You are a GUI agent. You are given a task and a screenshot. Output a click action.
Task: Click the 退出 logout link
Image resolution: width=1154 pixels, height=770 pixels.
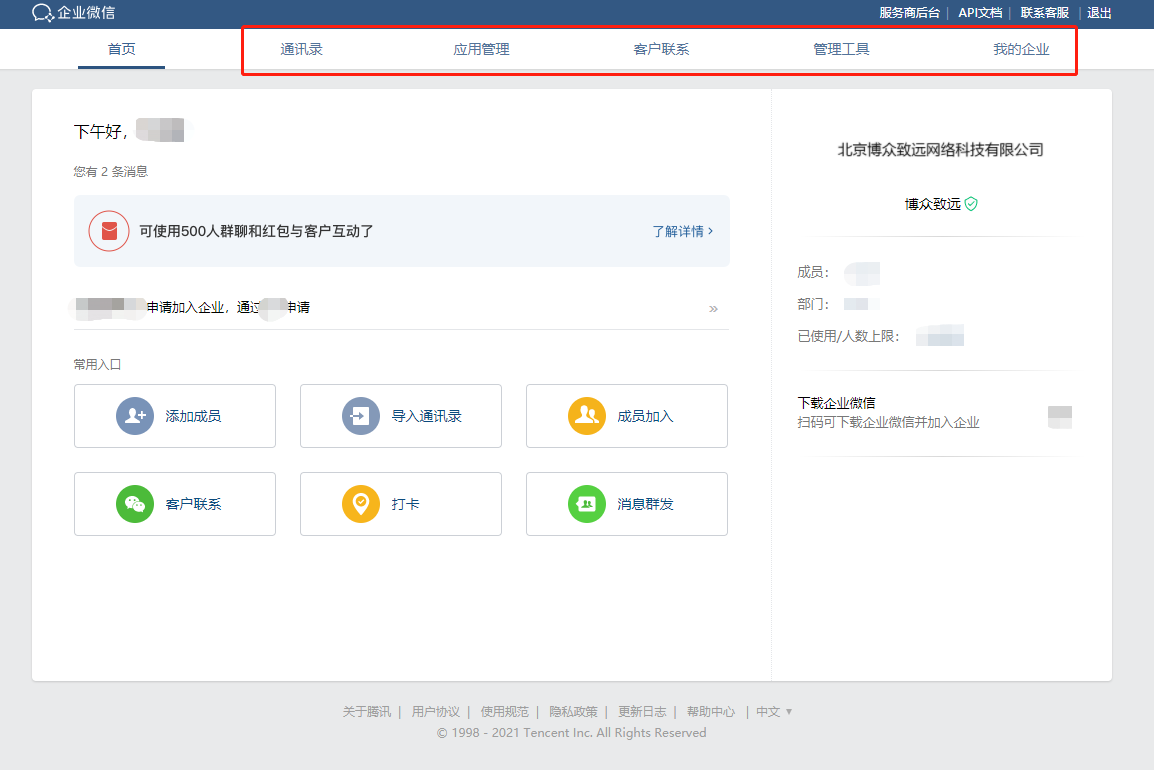tap(1099, 13)
